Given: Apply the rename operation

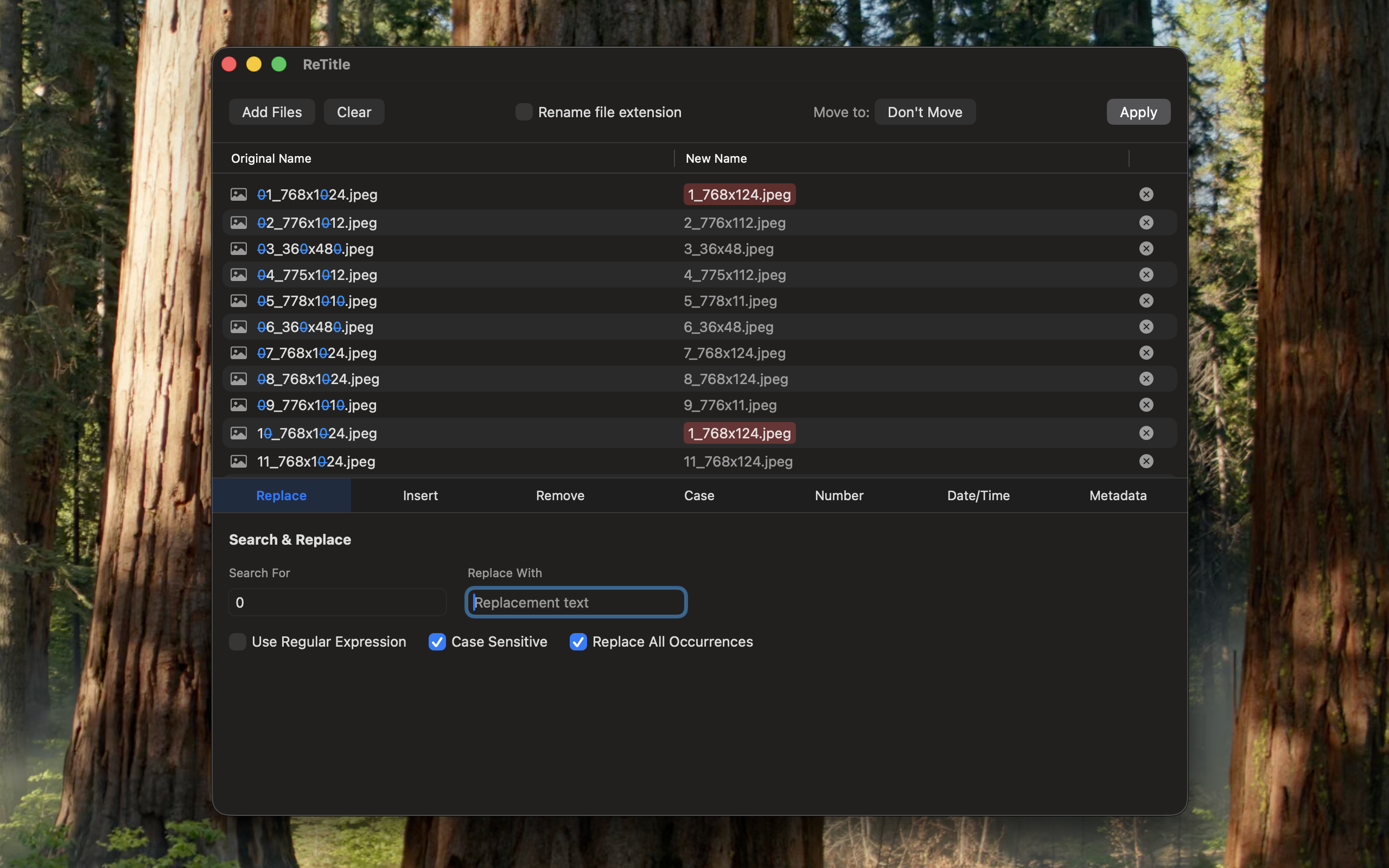Looking at the screenshot, I should click(x=1137, y=111).
